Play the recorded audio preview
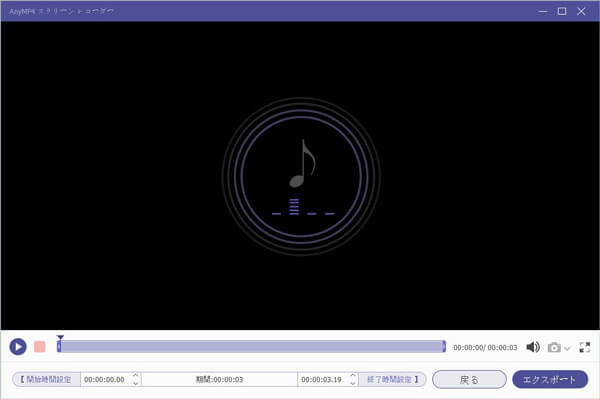Image resolution: width=600 pixels, height=399 pixels. click(x=18, y=347)
